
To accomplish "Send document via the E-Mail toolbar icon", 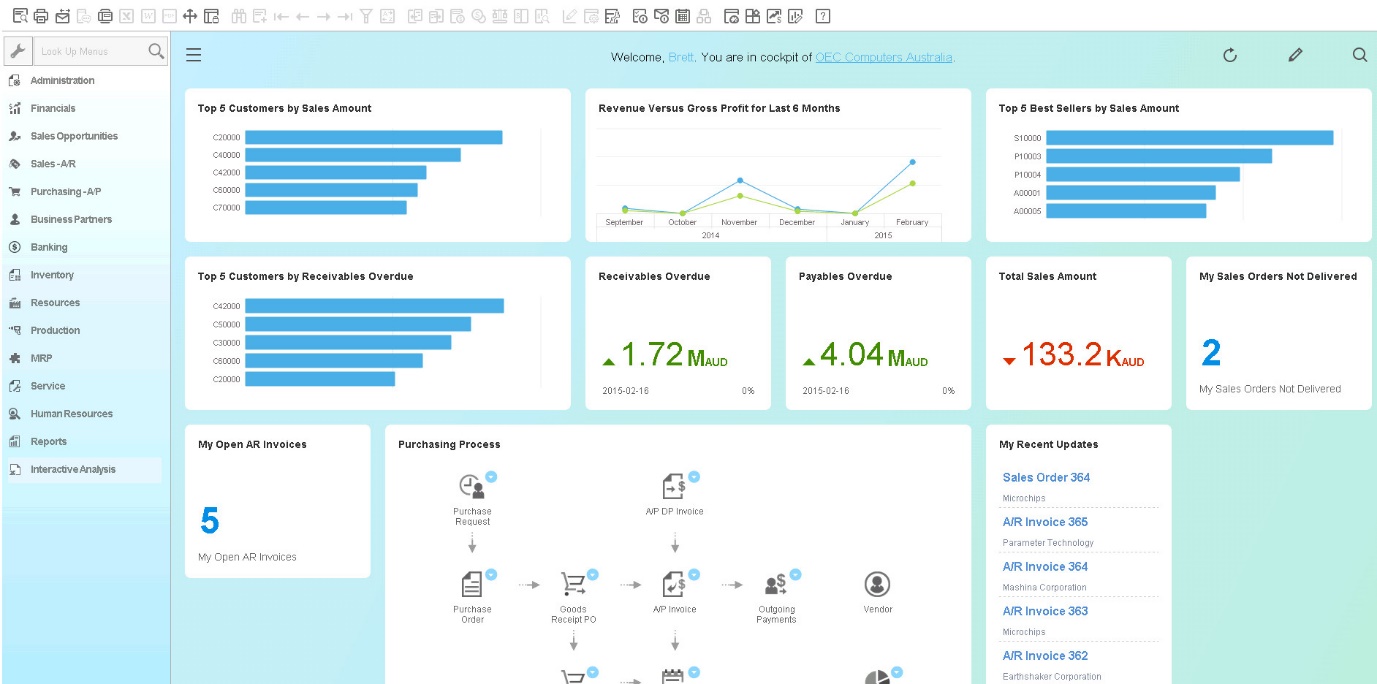I will tap(62, 15).
